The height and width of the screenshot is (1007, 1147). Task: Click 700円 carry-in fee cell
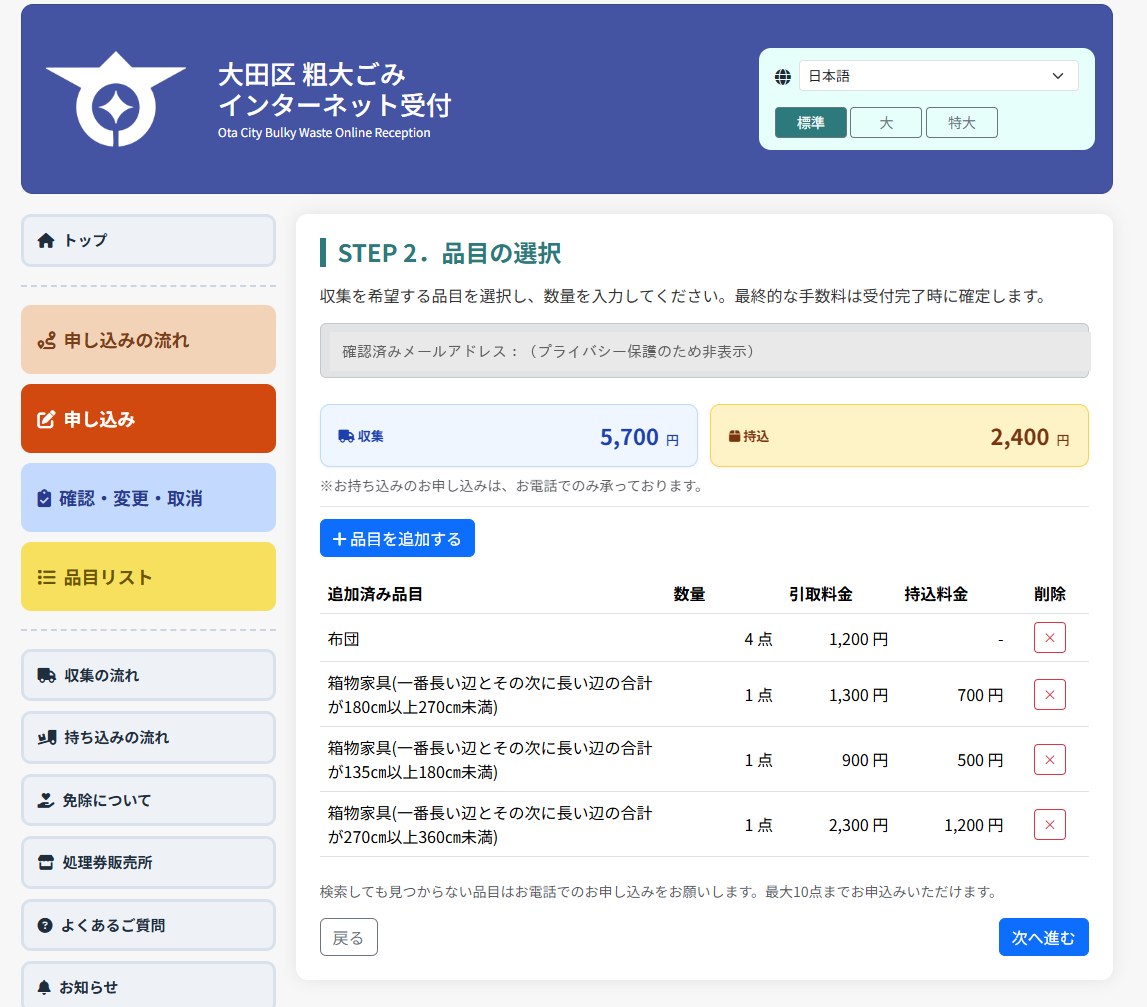tap(980, 695)
